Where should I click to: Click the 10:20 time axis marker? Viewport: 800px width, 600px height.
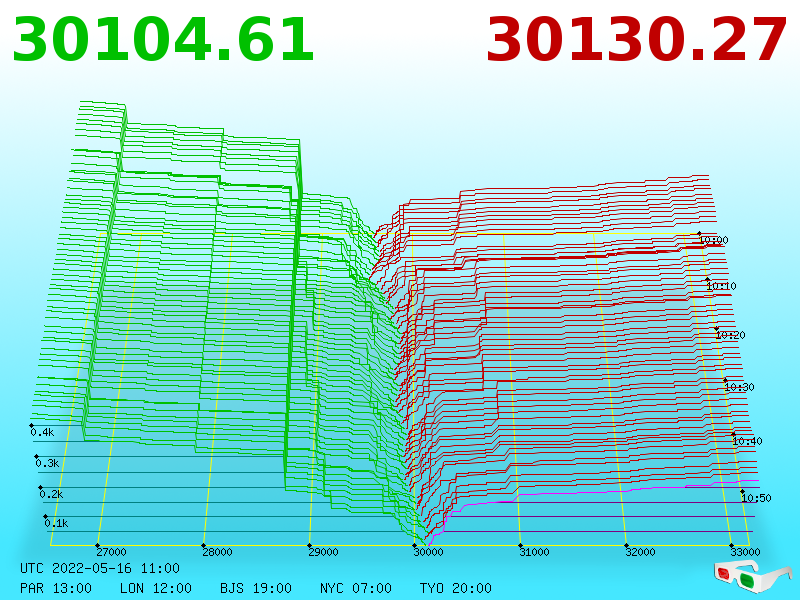tap(731, 336)
